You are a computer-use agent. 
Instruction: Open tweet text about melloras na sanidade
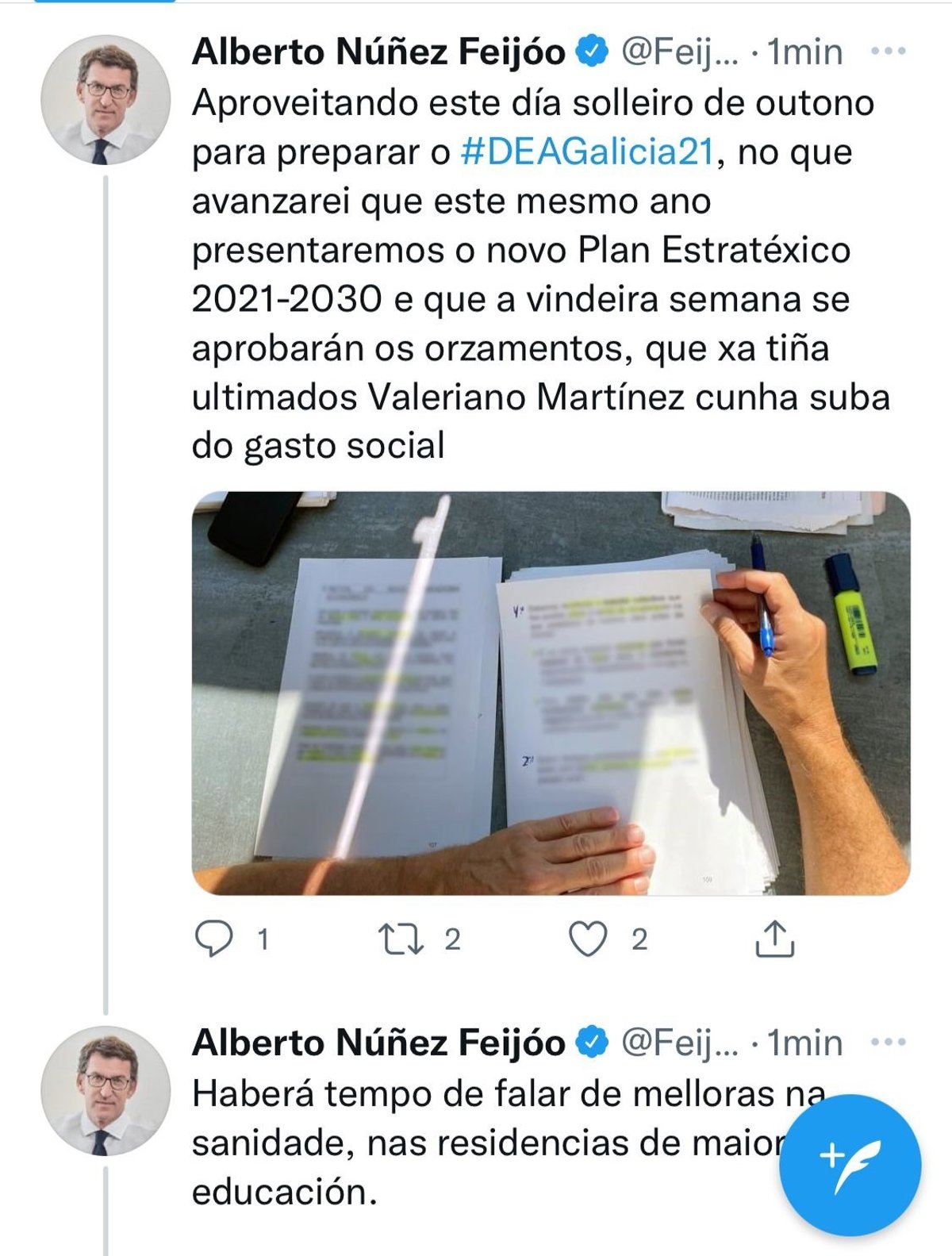476,1143
